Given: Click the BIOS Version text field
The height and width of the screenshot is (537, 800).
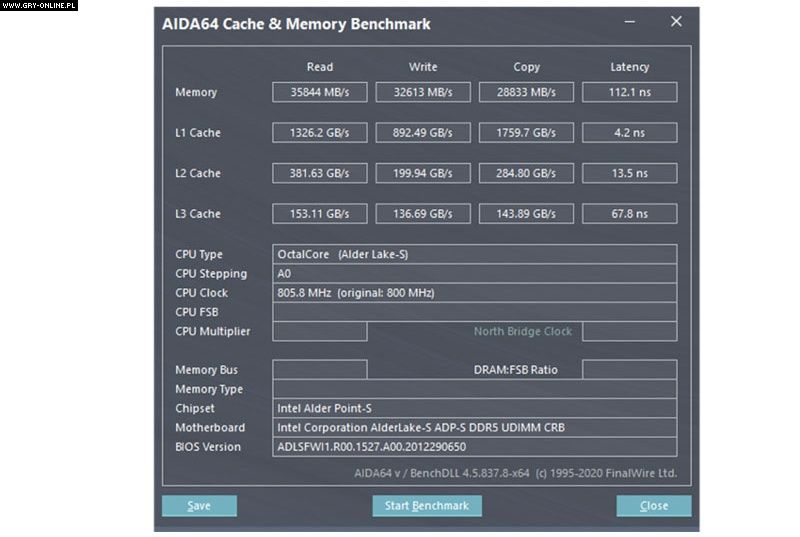Looking at the screenshot, I should click(474, 447).
